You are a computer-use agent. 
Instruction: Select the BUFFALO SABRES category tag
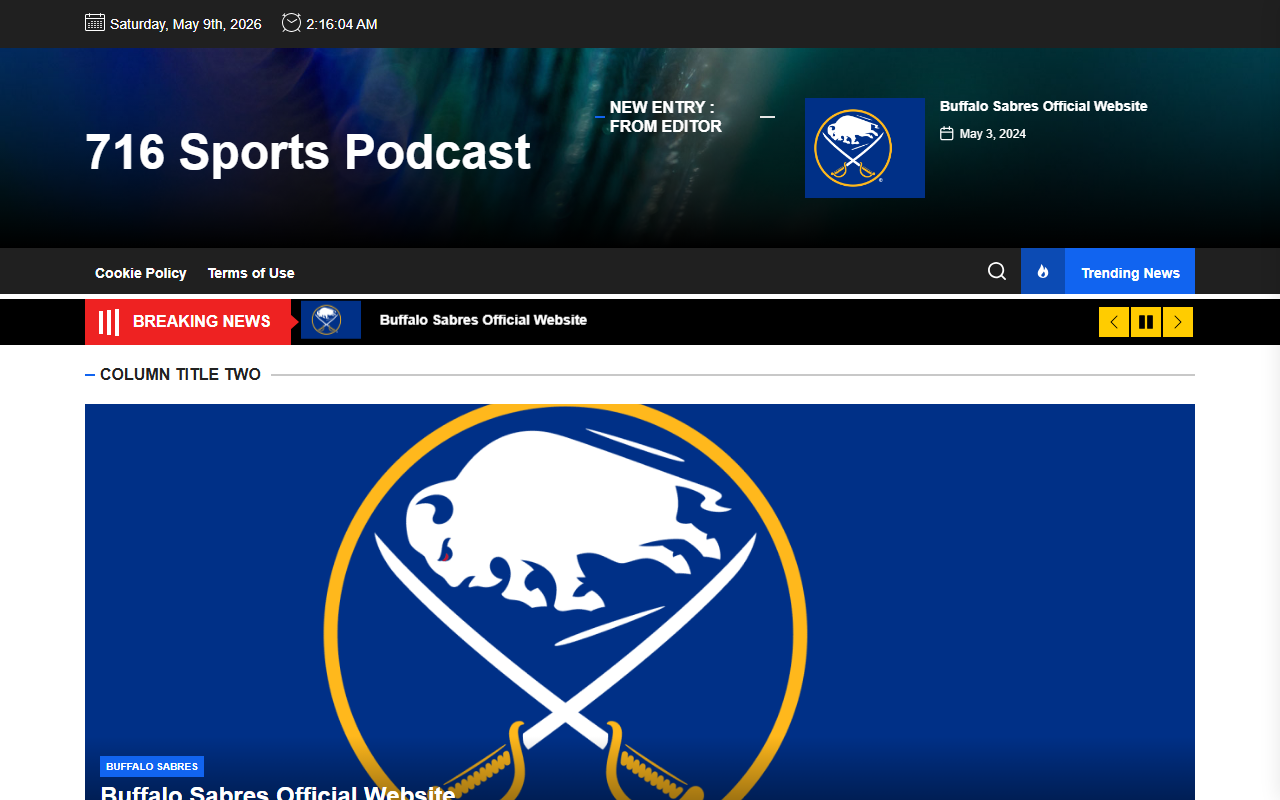pyautogui.click(x=152, y=766)
